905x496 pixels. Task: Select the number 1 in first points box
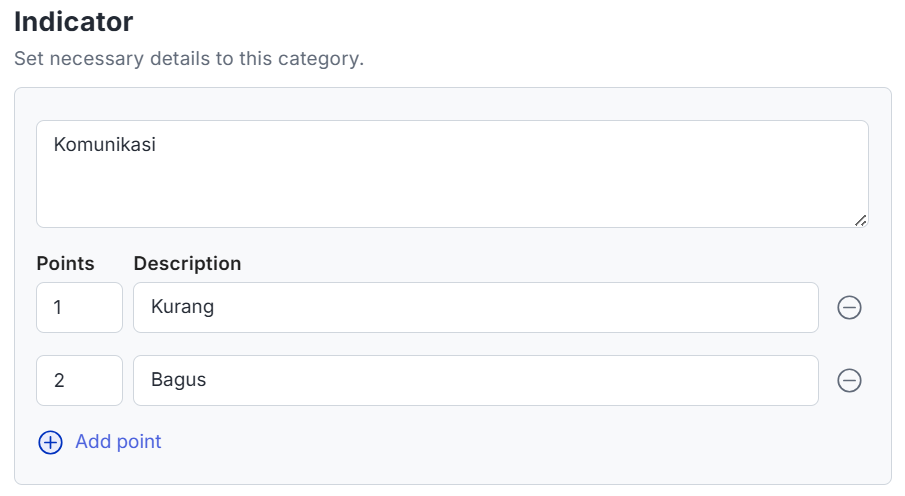[x=58, y=308]
